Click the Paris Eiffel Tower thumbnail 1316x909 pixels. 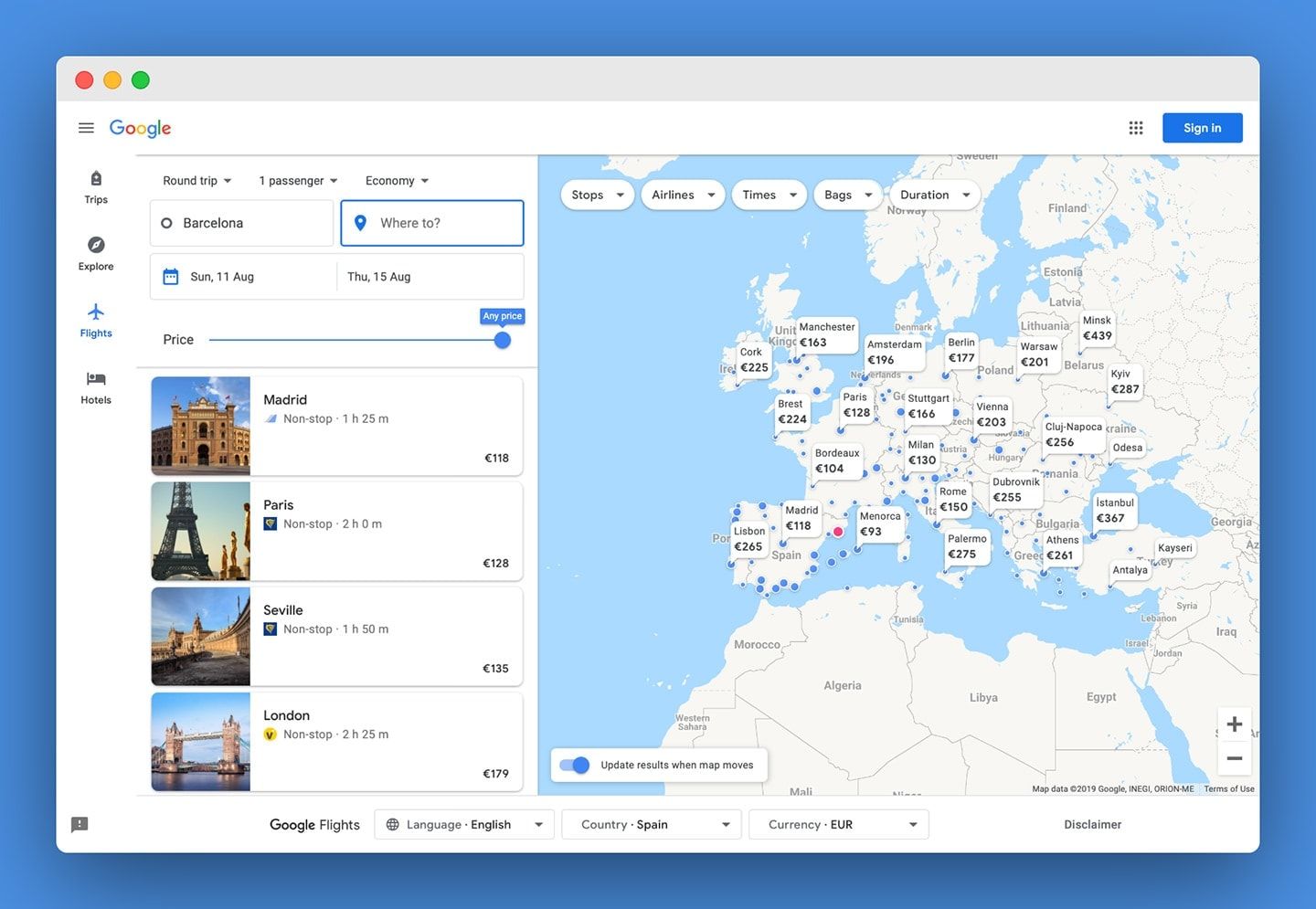200,531
